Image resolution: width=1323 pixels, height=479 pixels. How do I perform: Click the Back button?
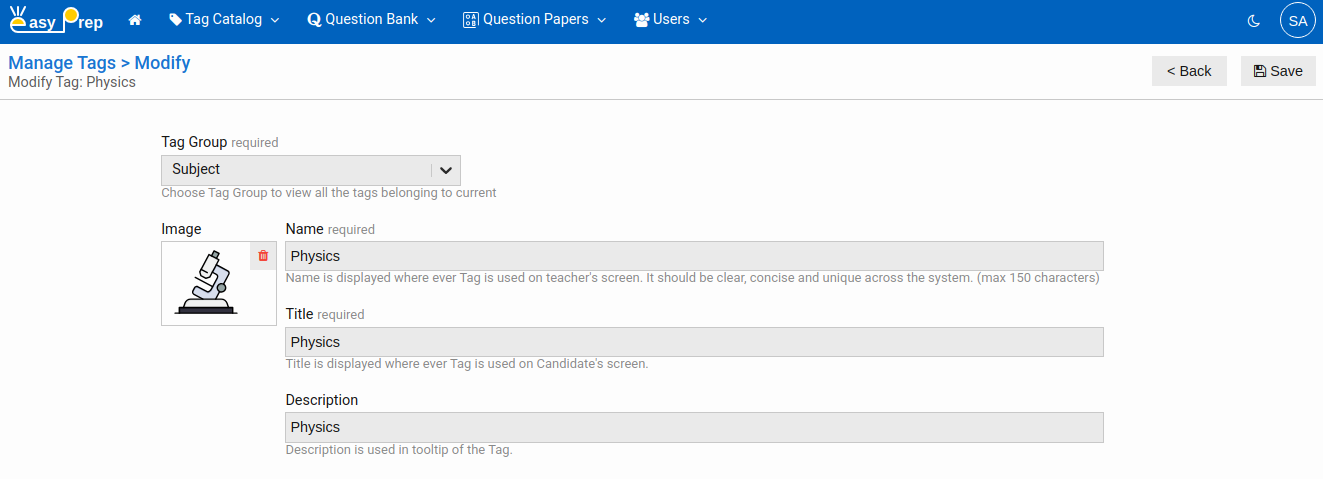[x=1189, y=71]
